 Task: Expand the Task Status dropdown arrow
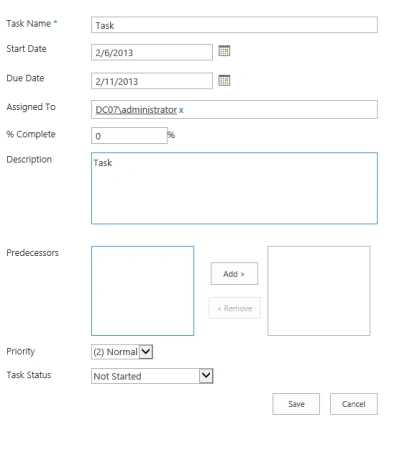tap(206, 376)
